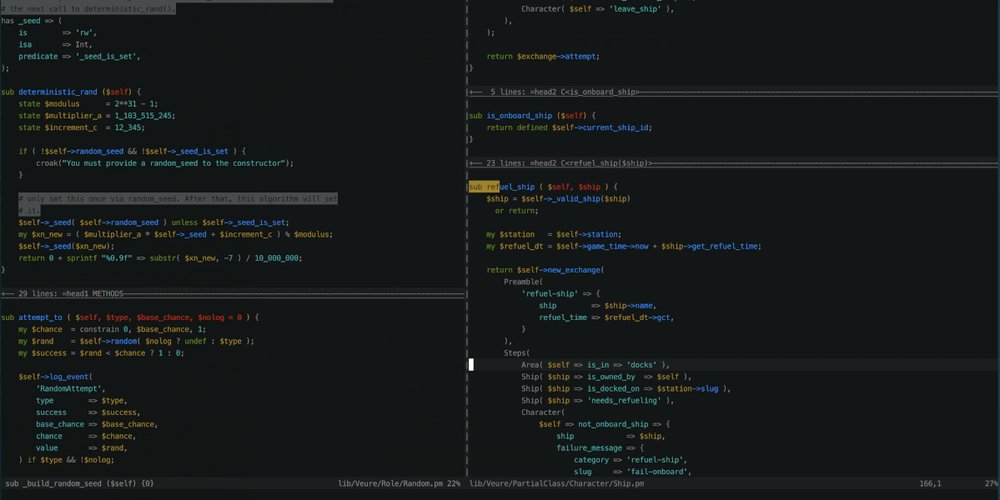
Task: Click the 'state $modulus = 2**31 - 1;' line
Action: click(x=89, y=104)
